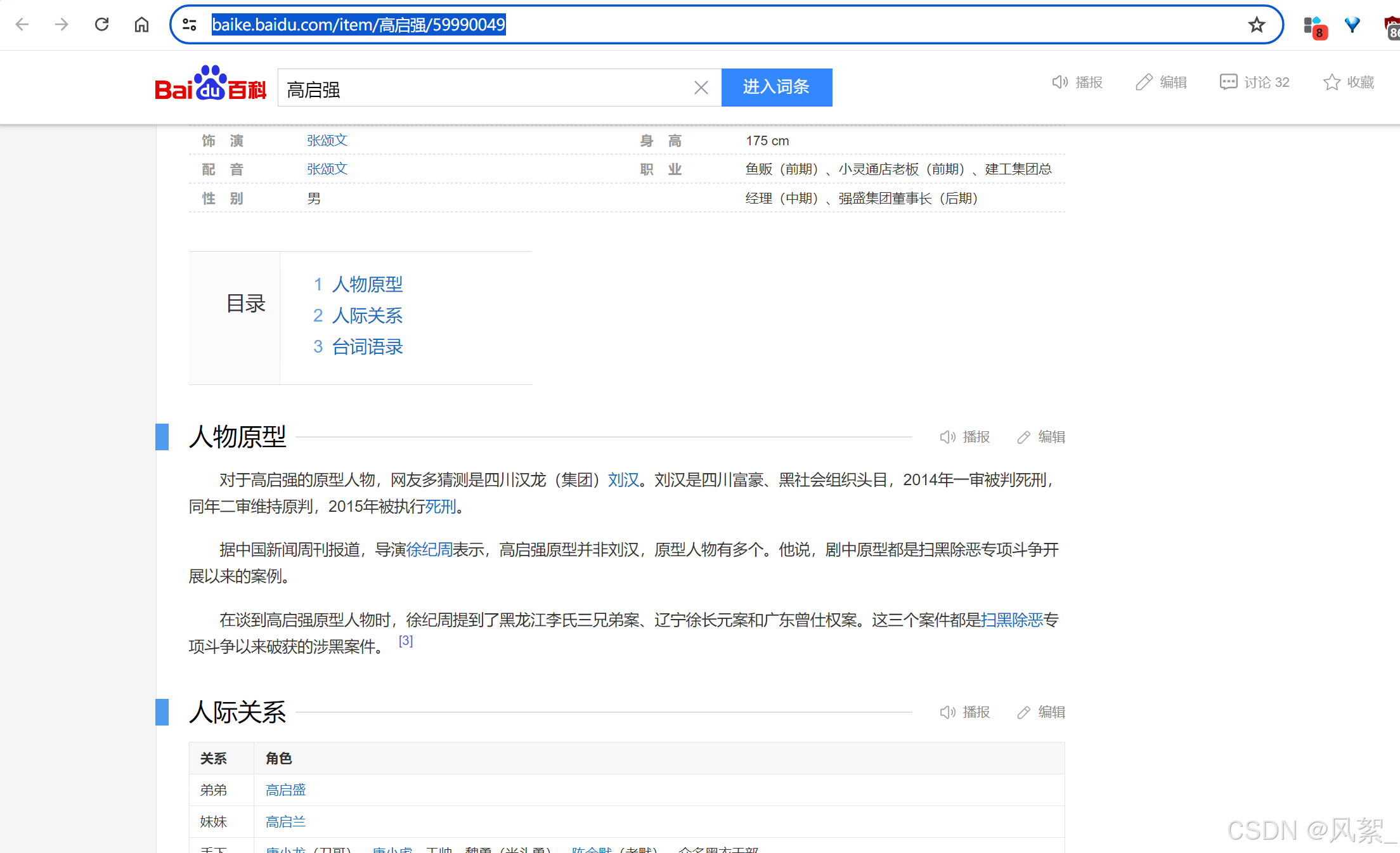
Task: Go forward in browser history
Action: 62,25
